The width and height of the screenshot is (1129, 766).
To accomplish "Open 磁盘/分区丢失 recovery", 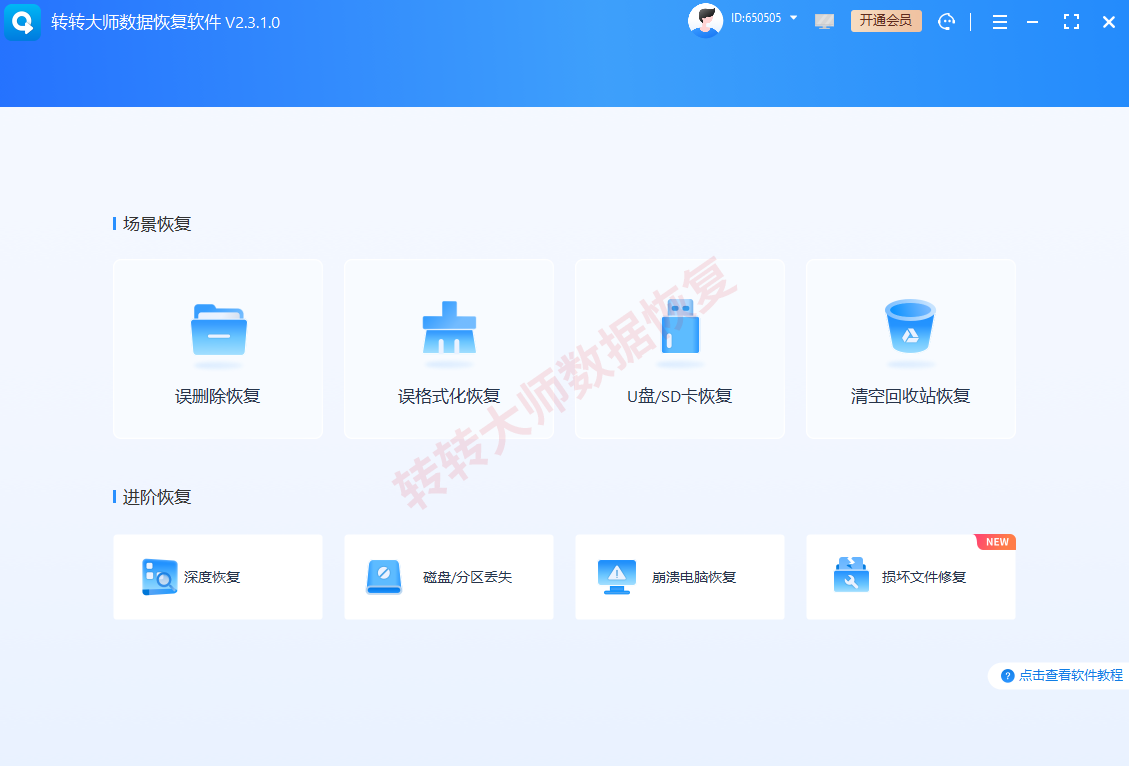I will click(x=449, y=577).
